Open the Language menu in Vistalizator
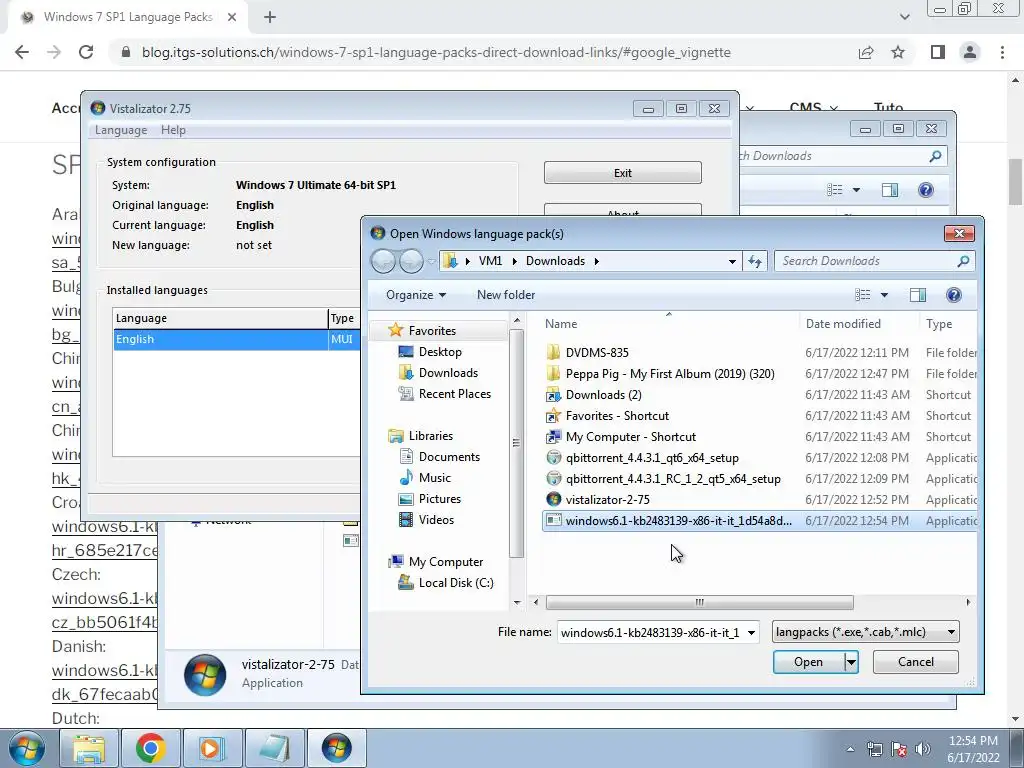 121,130
